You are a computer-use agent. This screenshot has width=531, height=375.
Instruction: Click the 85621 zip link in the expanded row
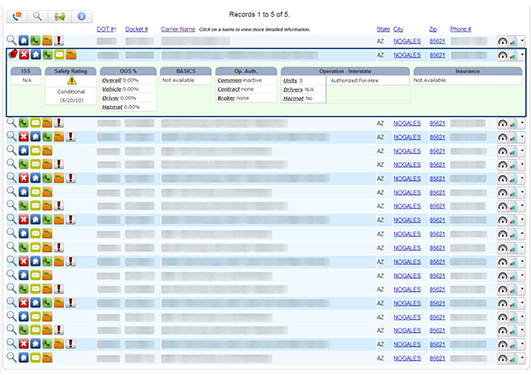coord(437,55)
